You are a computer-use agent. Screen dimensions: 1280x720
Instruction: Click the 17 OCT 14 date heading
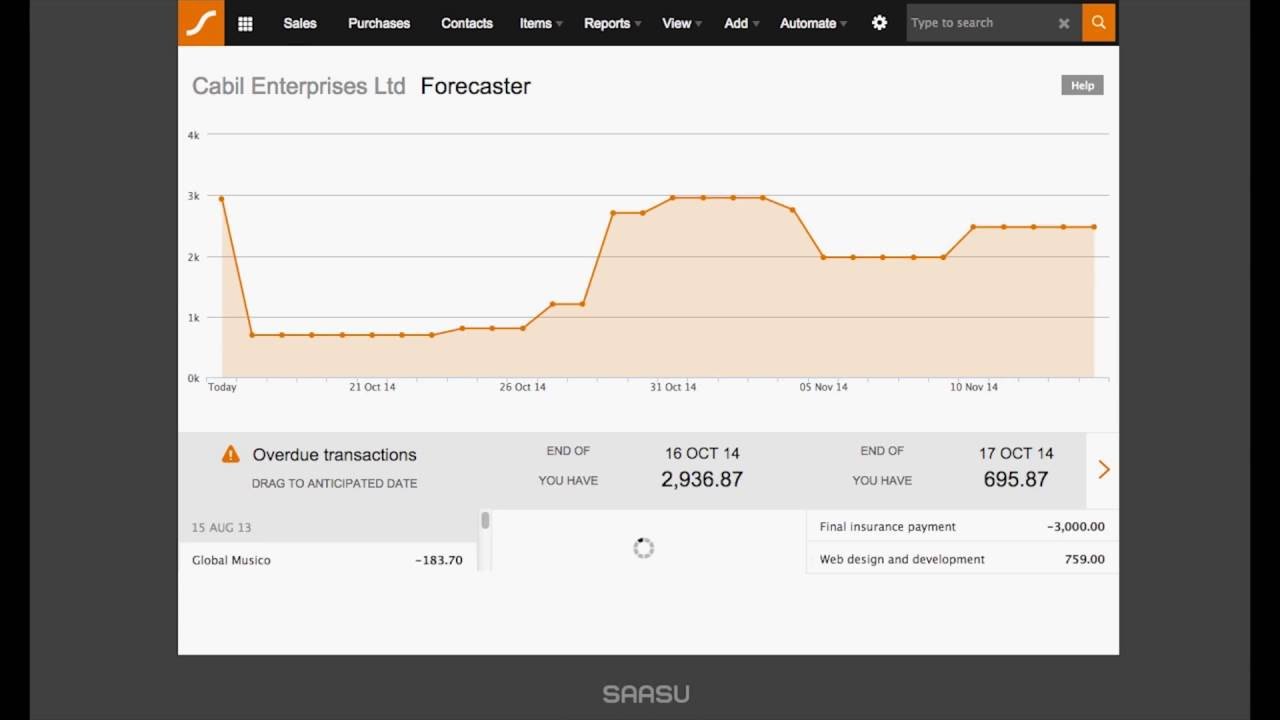(1016, 453)
